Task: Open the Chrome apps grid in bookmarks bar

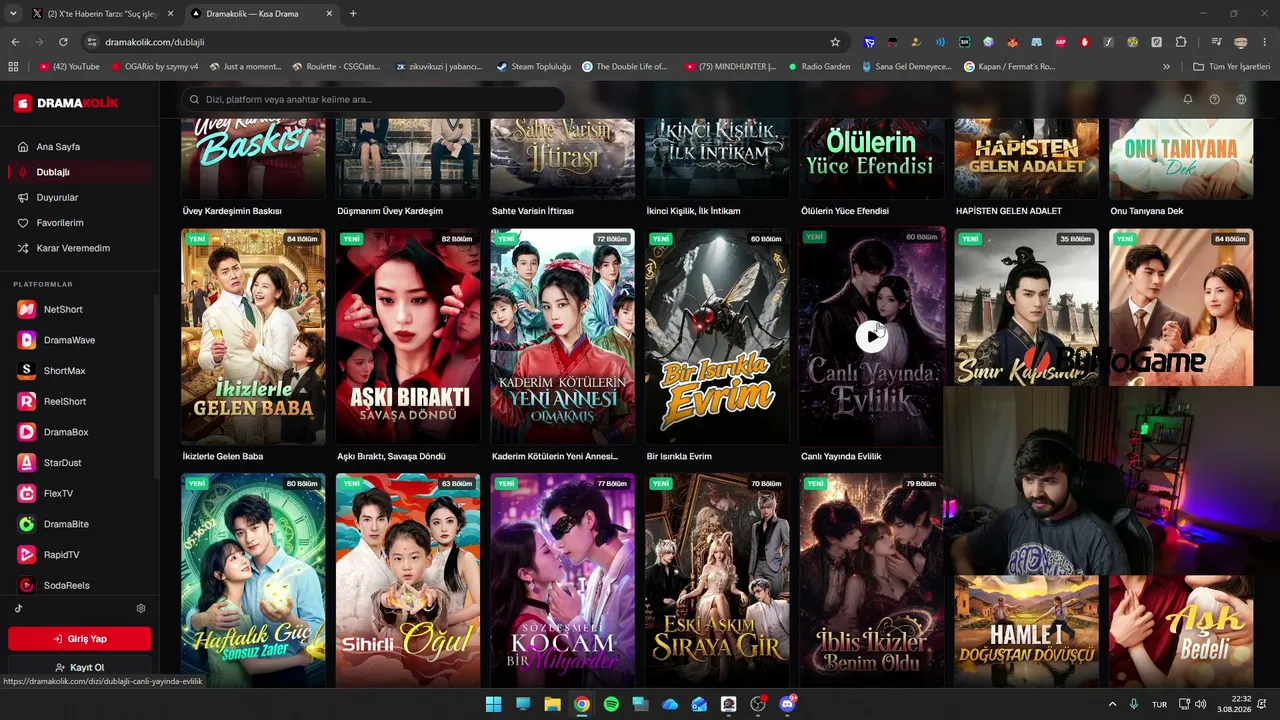Action: click(13, 67)
